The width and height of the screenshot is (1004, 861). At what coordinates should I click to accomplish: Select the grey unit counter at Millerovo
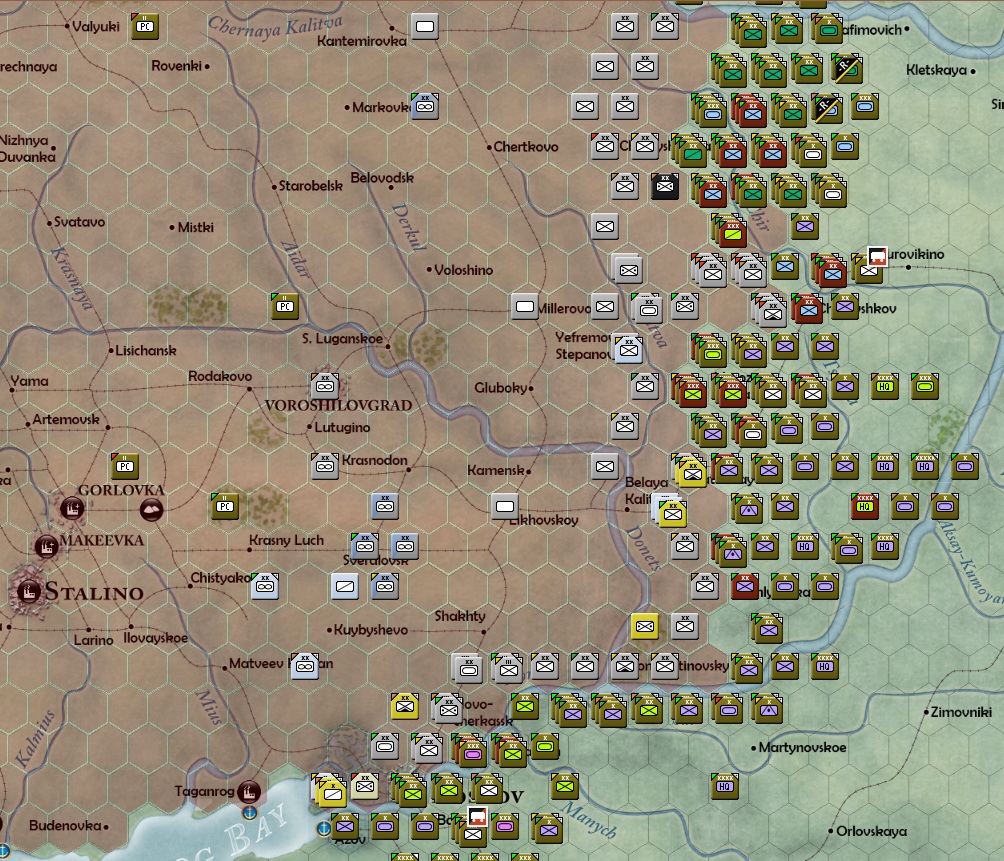(x=524, y=306)
